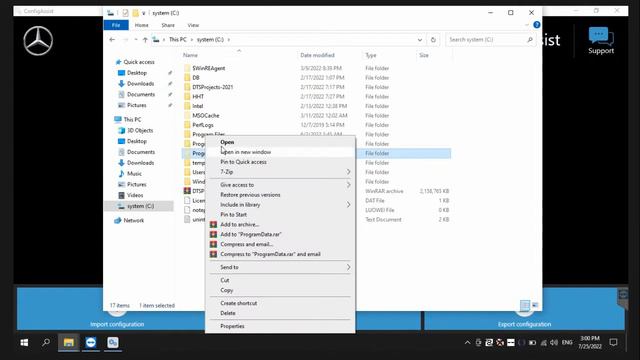Open the File ribbon tab
This screenshot has height=360, width=640.
(x=116, y=25)
